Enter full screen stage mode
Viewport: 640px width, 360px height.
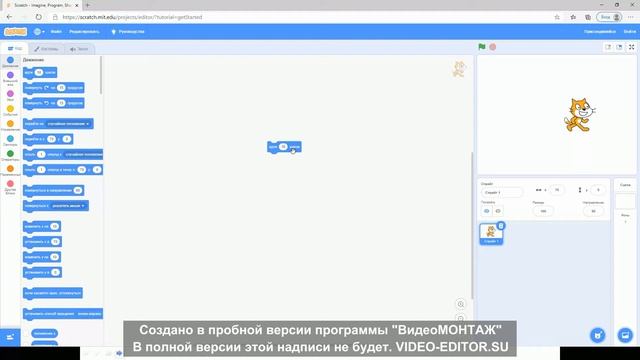[631, 47]
